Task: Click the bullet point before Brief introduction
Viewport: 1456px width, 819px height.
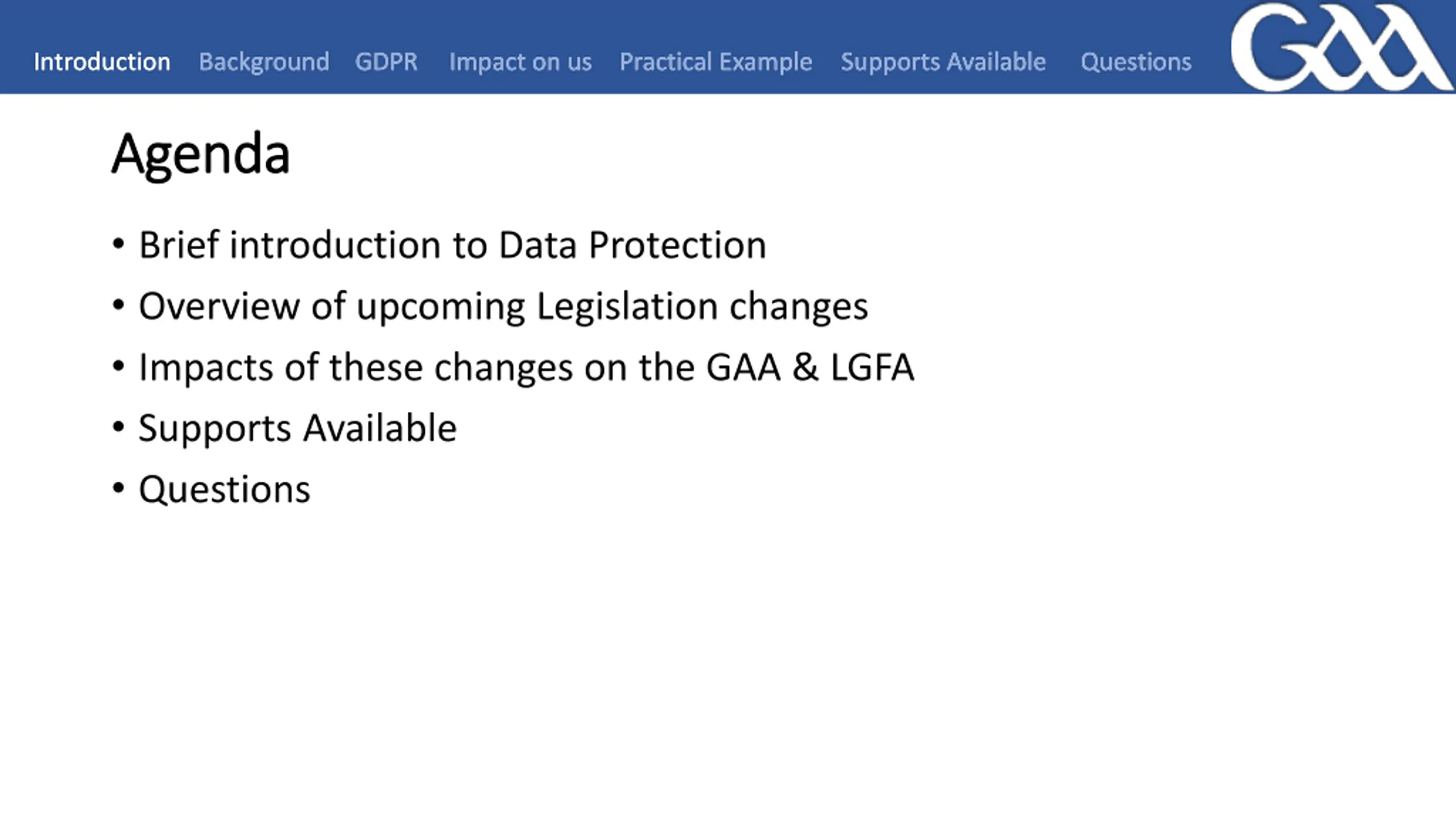Action: click(118, 245)
